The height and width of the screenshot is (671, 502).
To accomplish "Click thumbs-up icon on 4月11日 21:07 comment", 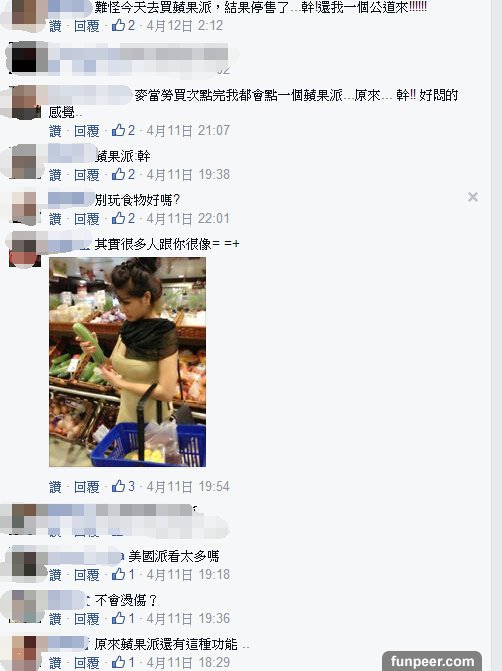I will tap(118, 130).
